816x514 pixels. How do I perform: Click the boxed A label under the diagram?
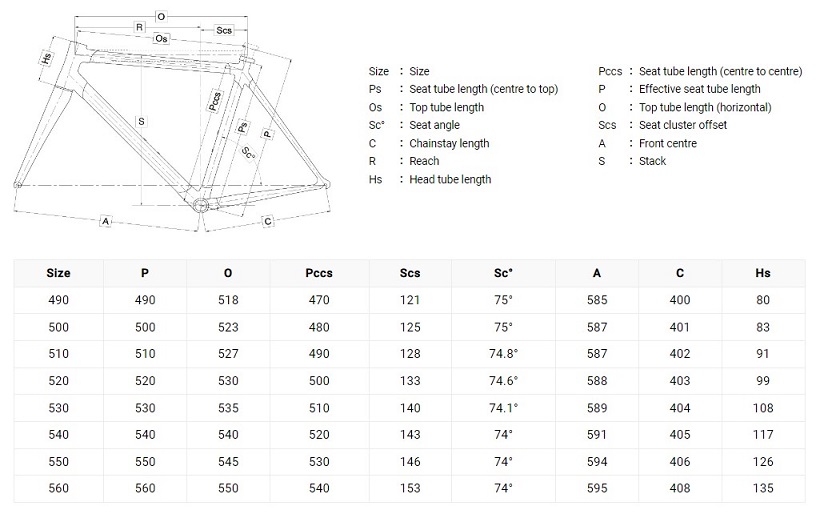pyautogui.click(x=105, y=220)
